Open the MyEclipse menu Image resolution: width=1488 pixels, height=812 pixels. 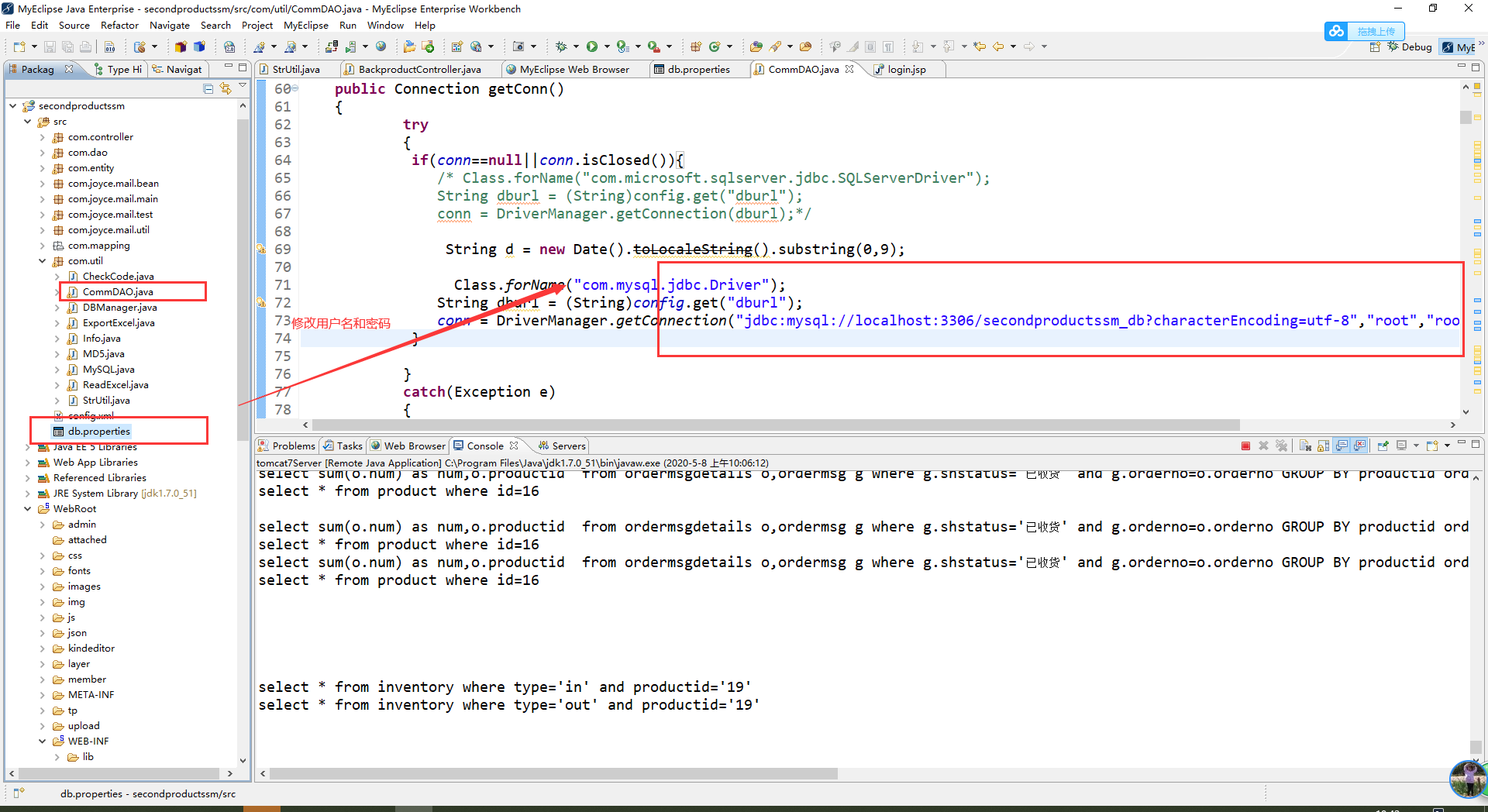coord(306,25)
